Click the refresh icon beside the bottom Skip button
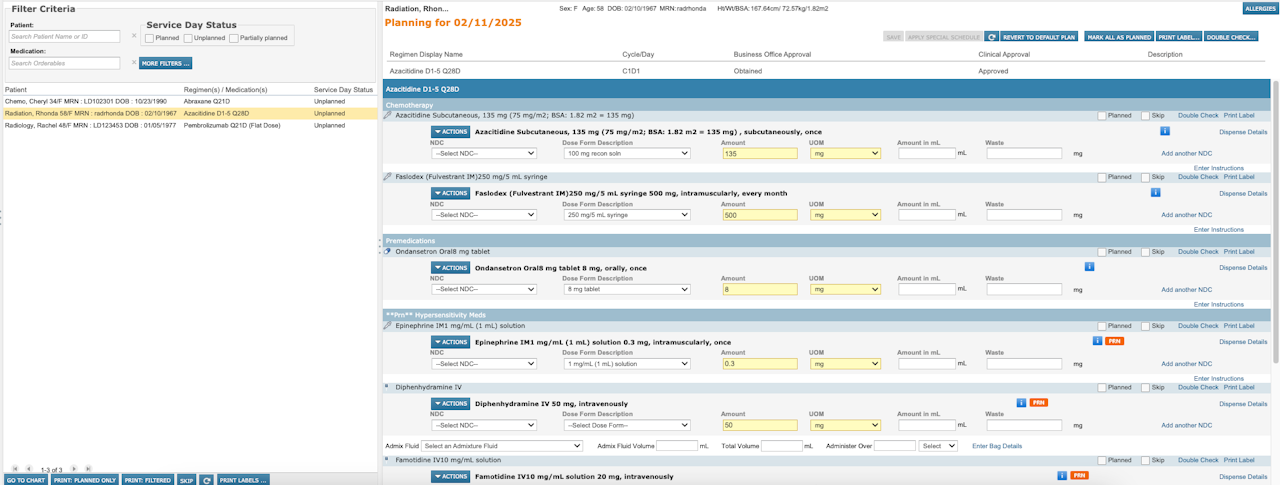The image size is (1280, 485). [x=206, y=480]
